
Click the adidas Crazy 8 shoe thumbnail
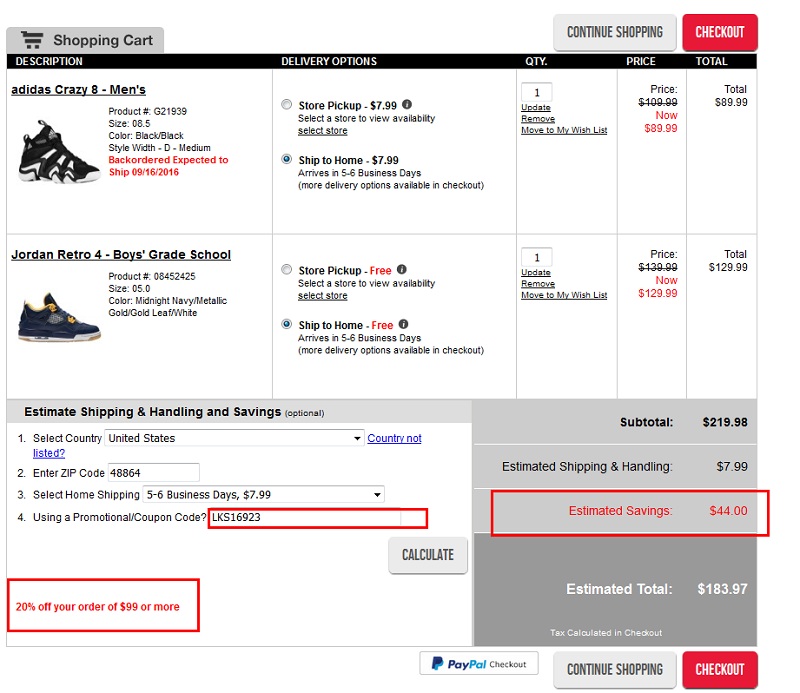tap(59, 152)
